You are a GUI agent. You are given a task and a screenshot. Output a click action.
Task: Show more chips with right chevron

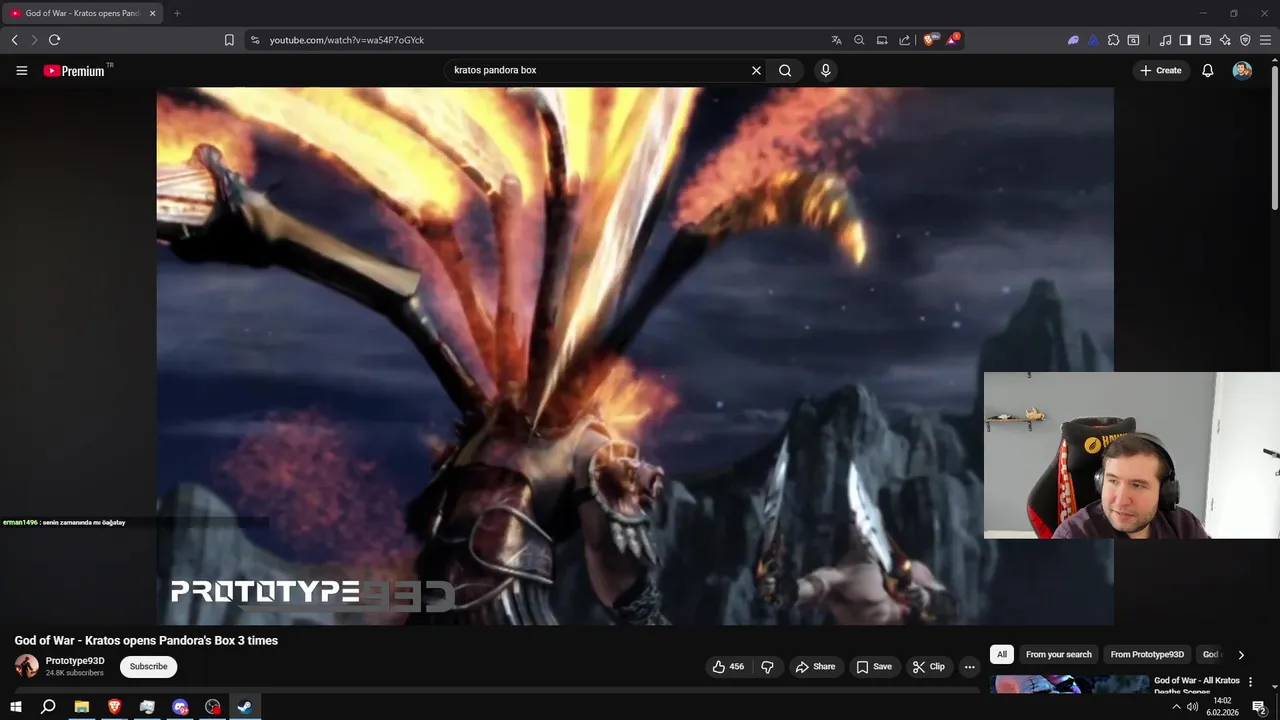pos(1241,655)
